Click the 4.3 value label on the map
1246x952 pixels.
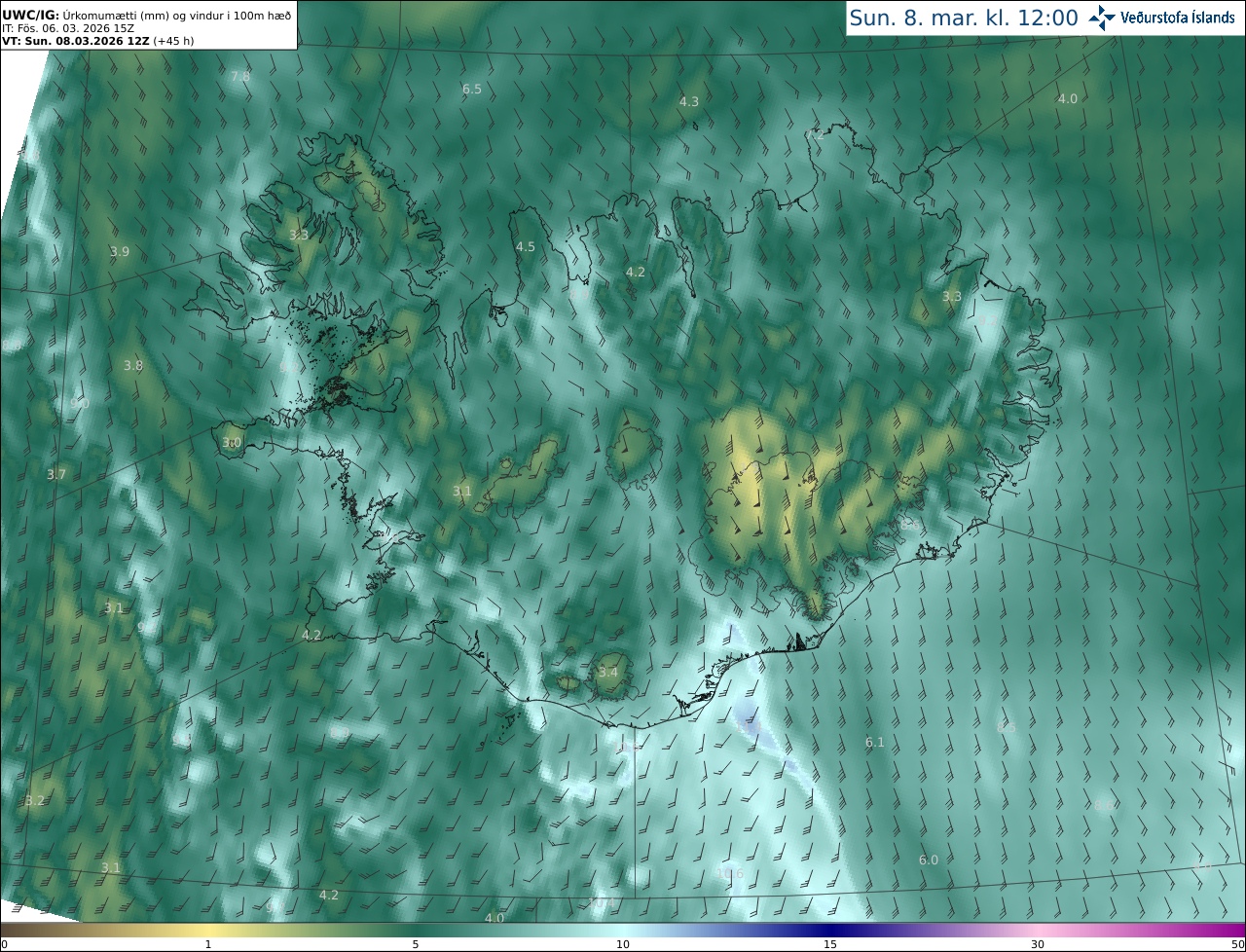coord(689,101)
